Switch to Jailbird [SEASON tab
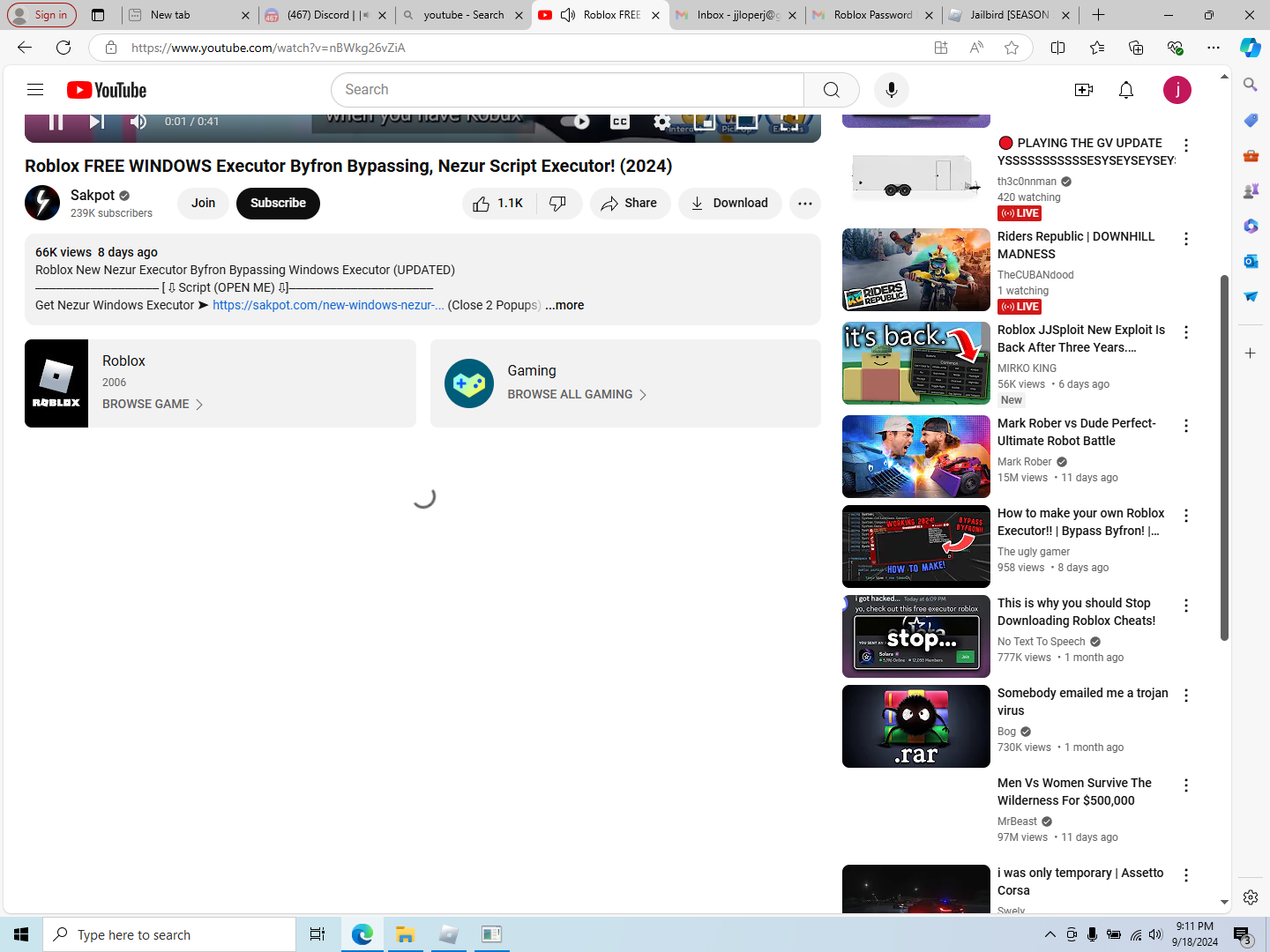Image resolution: width=1270 pixels, height=952 pixels. tap(1010, 15)
